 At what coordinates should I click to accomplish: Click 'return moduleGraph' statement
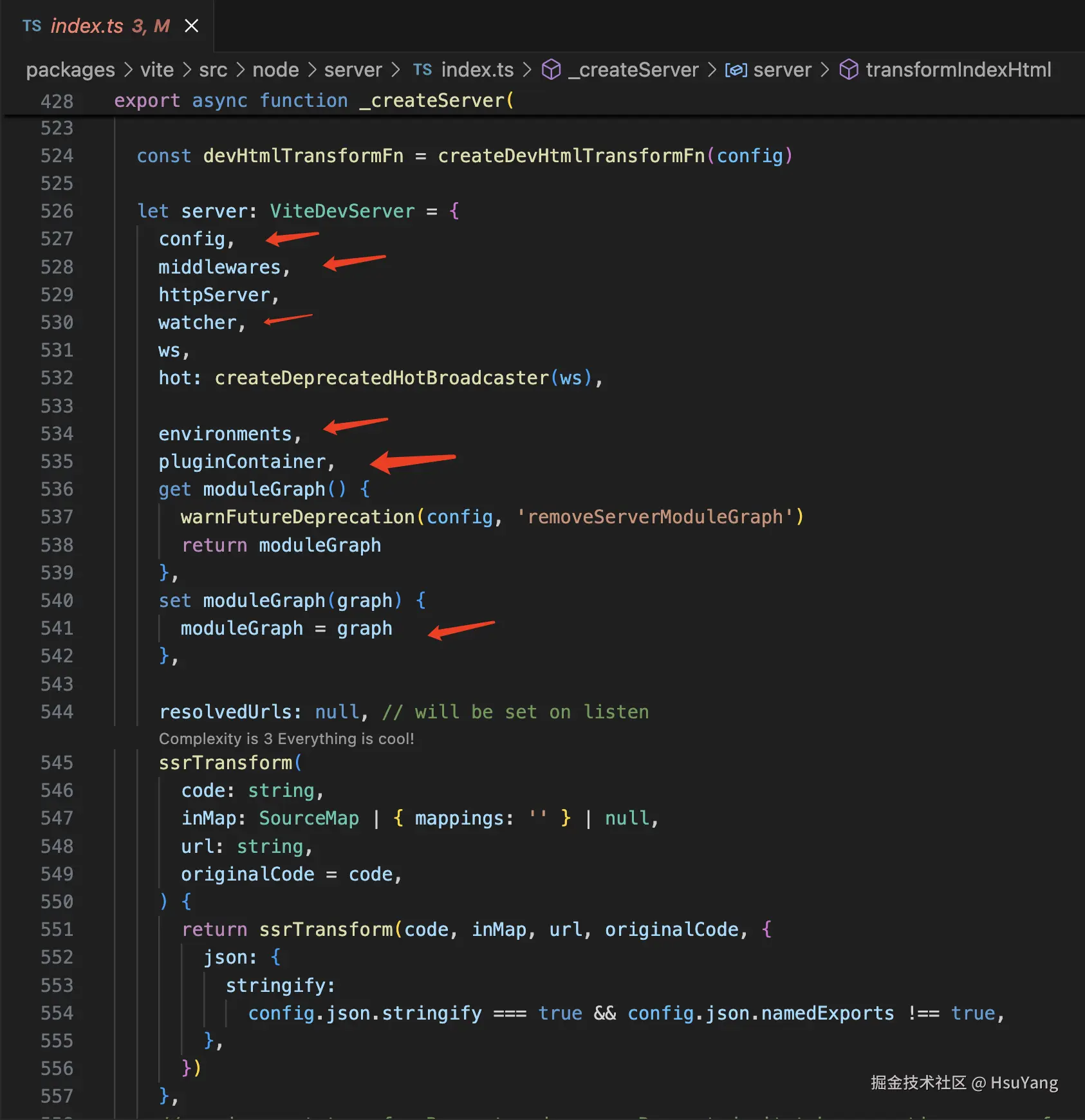[281, 545]
